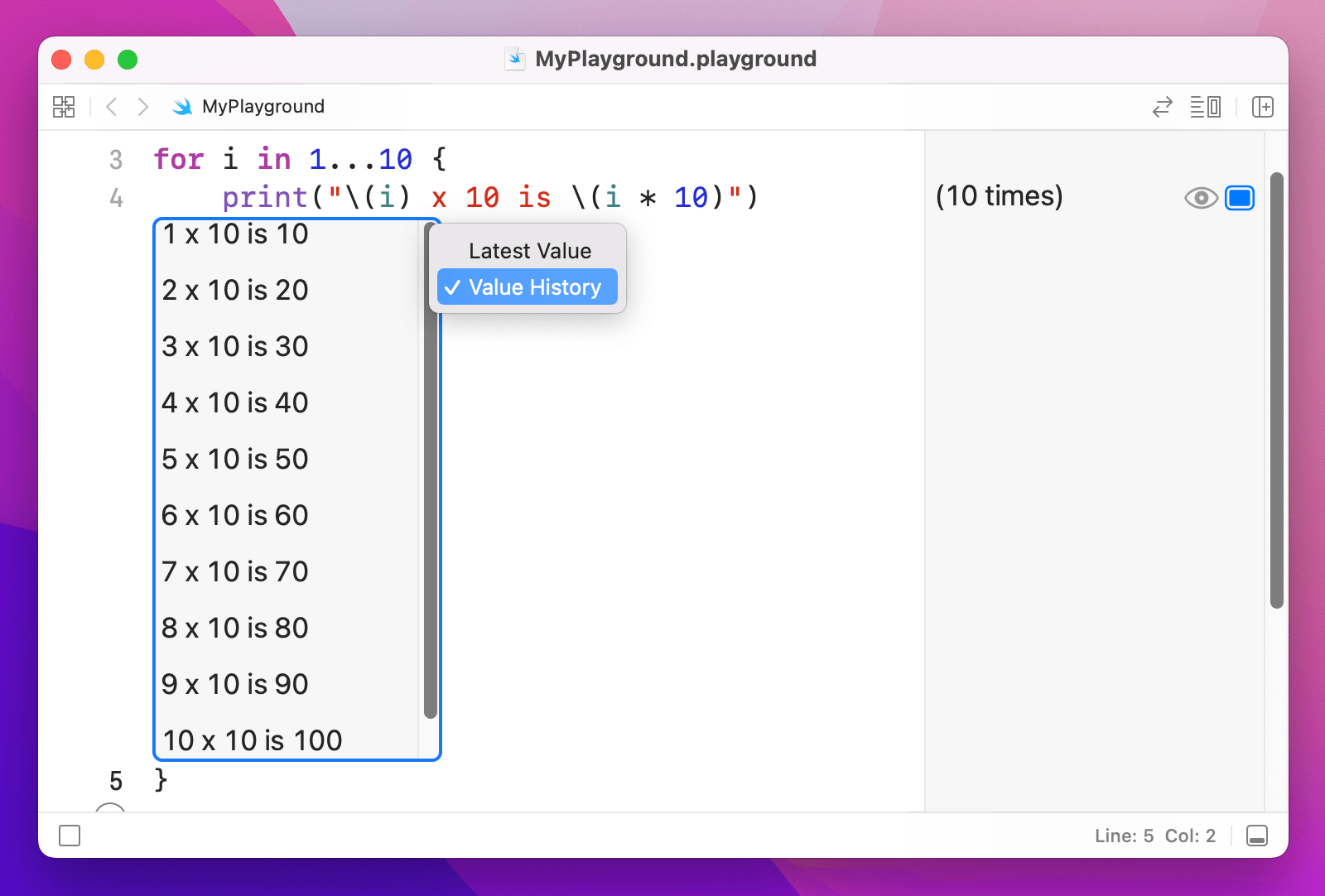Click the playground document icon in the title bar

click(515, 58)
